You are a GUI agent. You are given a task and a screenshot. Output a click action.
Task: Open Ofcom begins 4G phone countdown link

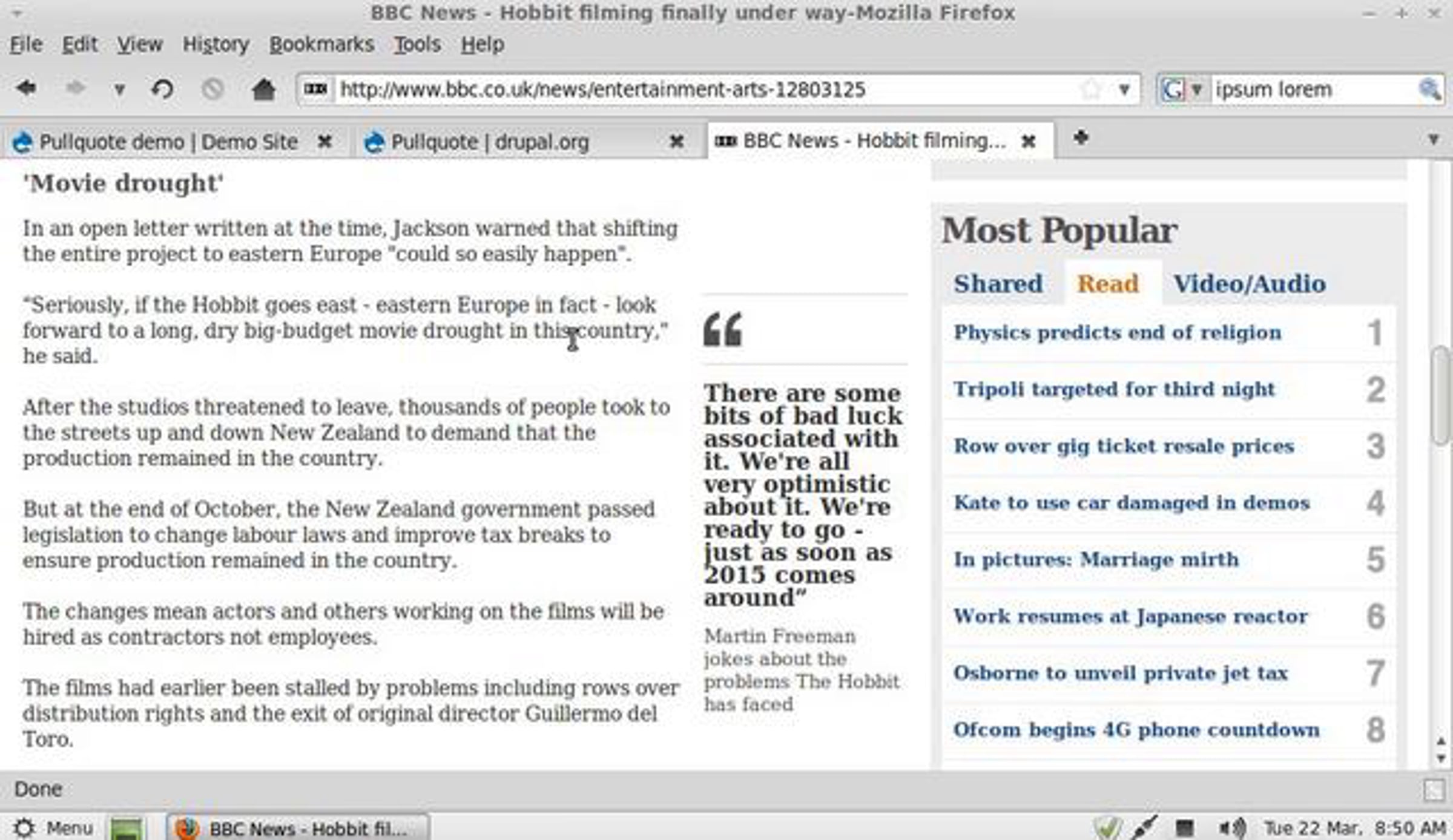coord(1136,730)
